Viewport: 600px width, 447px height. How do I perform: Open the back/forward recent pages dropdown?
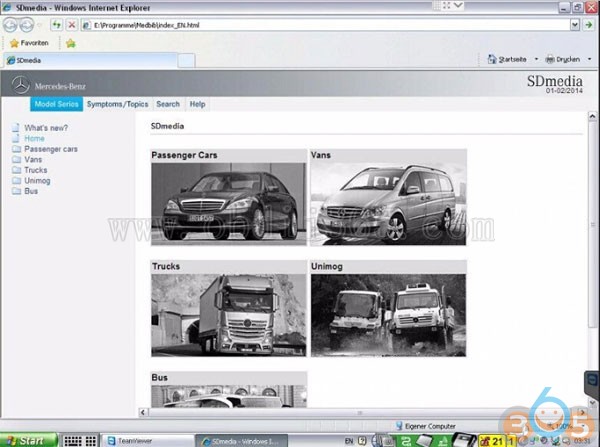pyautogui.click(x=40, y=25)
